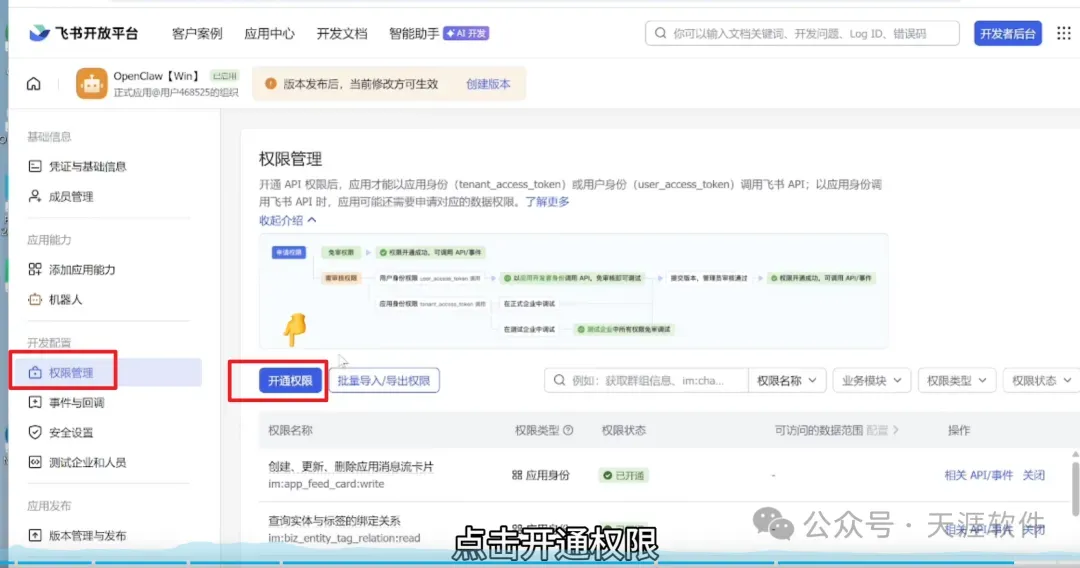Open 业务模块 filter dropdown
The height and width of the screenshot is (568, 1080).
tap(871, 380)
